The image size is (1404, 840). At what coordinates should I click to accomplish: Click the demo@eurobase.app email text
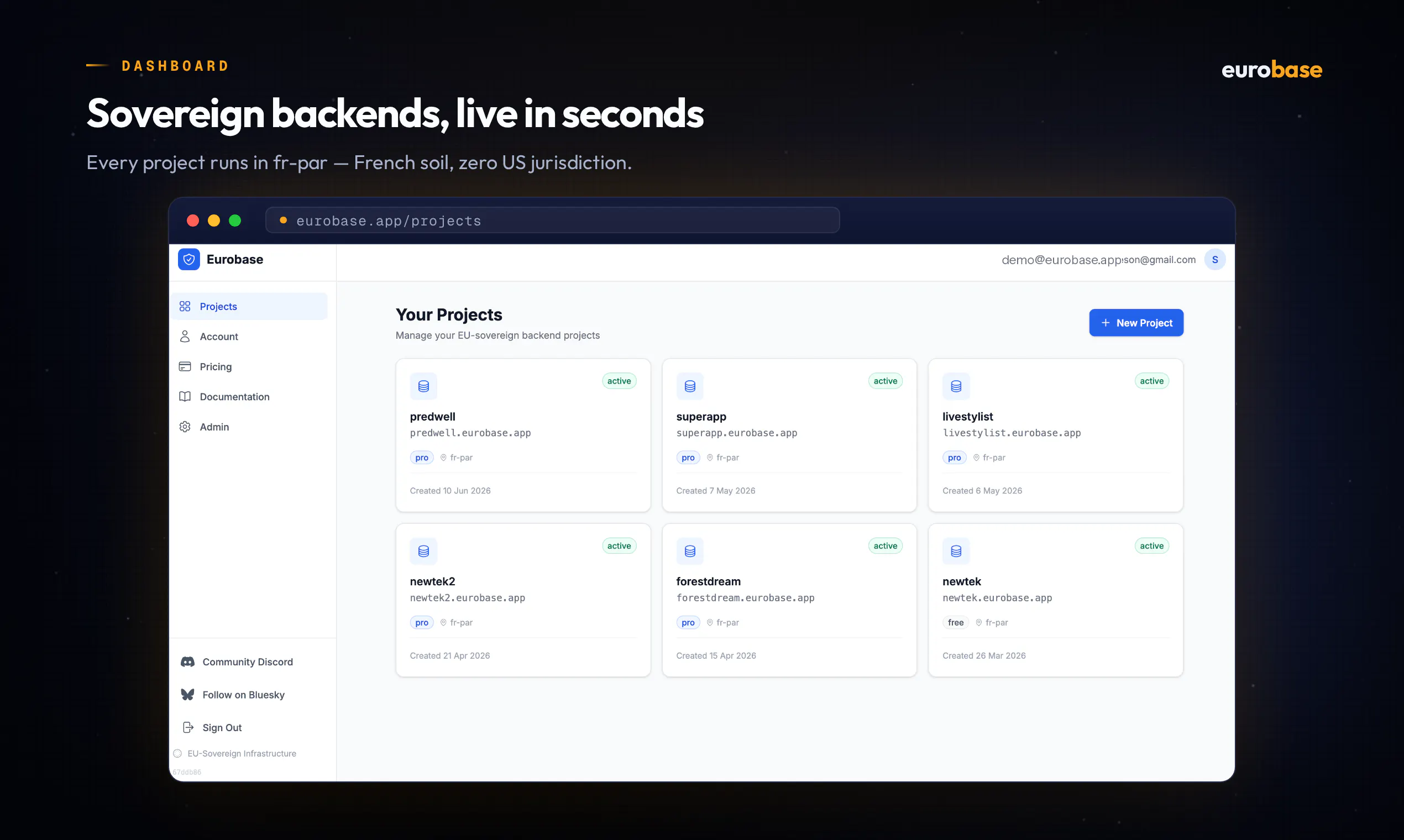(1061, 260)
